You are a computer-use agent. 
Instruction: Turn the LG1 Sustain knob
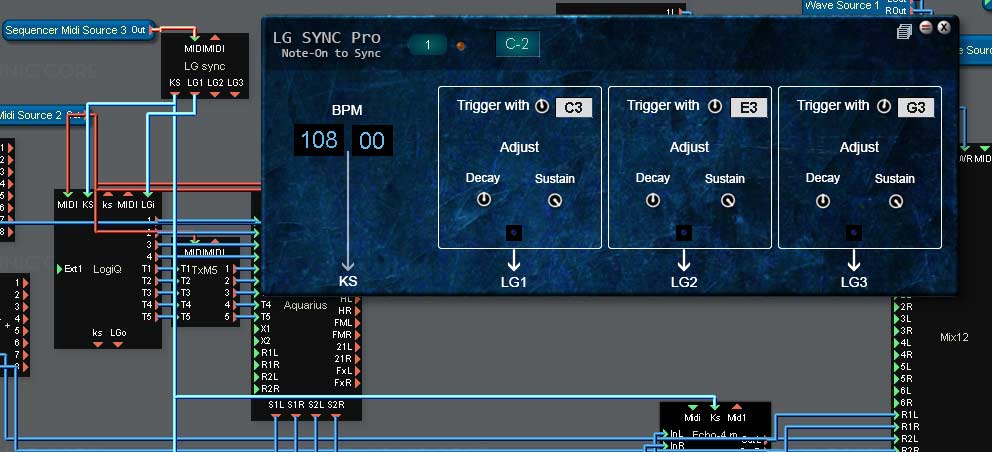click(x=555, y=201)
